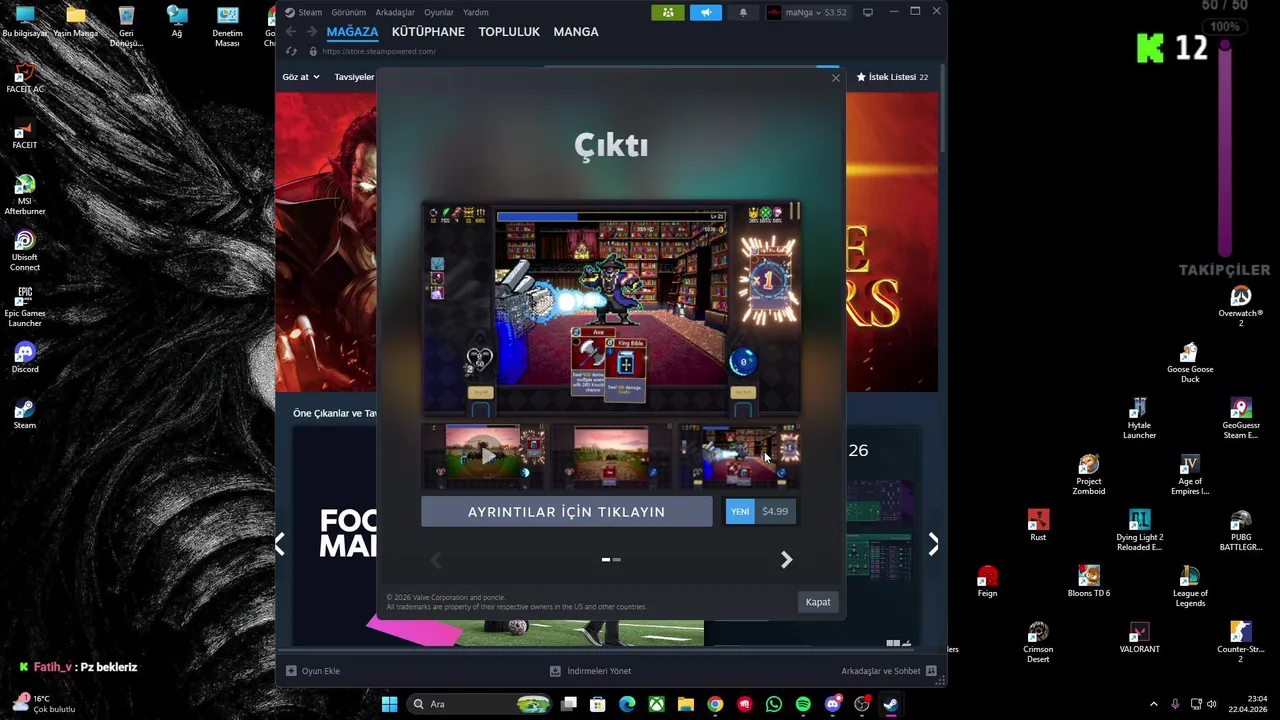Click Oyun Ekle at bottom left
This screenshot has width=1280, height=720.
[313, 671]
